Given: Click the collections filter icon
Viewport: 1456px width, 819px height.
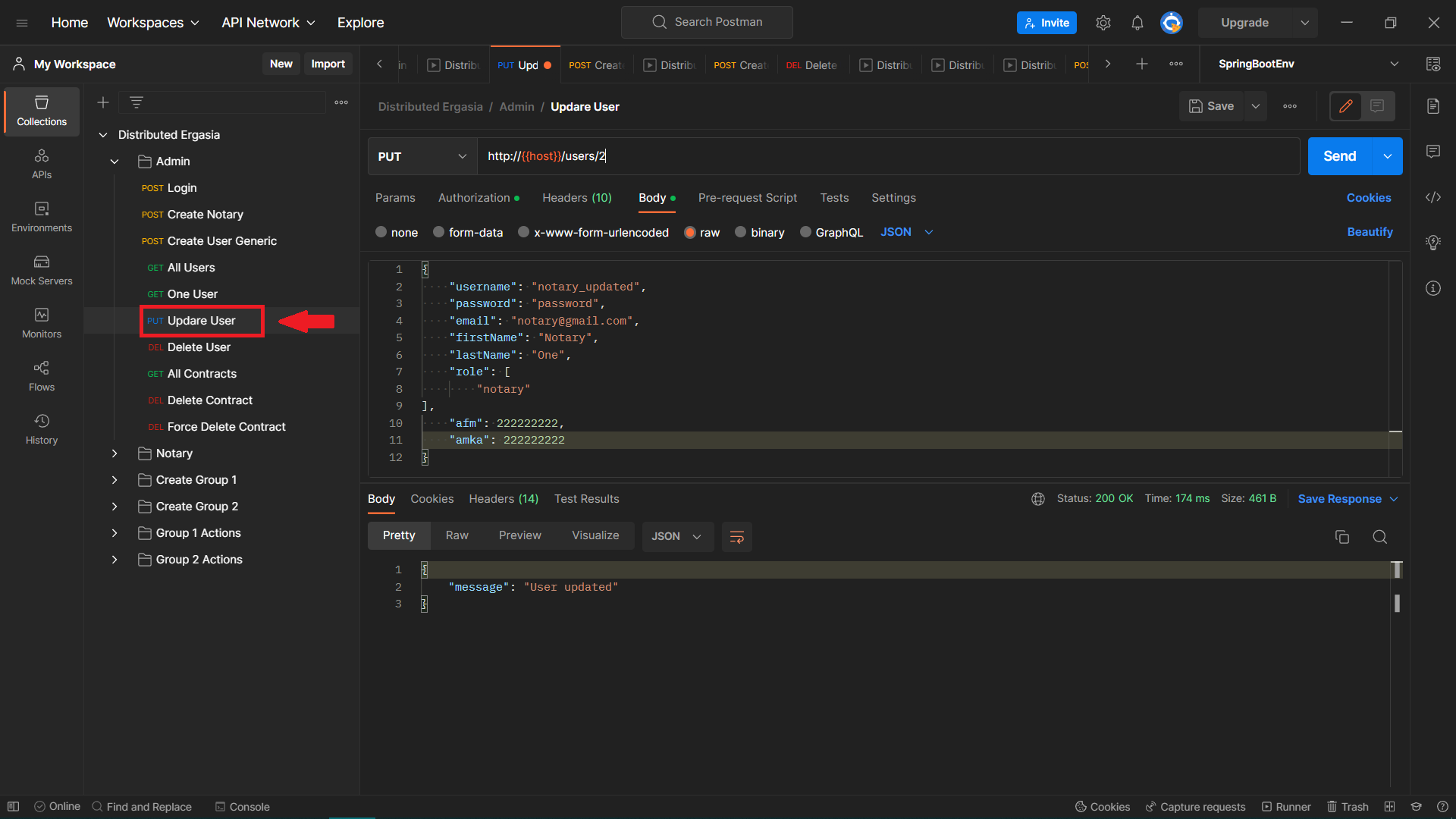Looking at the screenshot, I should [x=136, y=102].
